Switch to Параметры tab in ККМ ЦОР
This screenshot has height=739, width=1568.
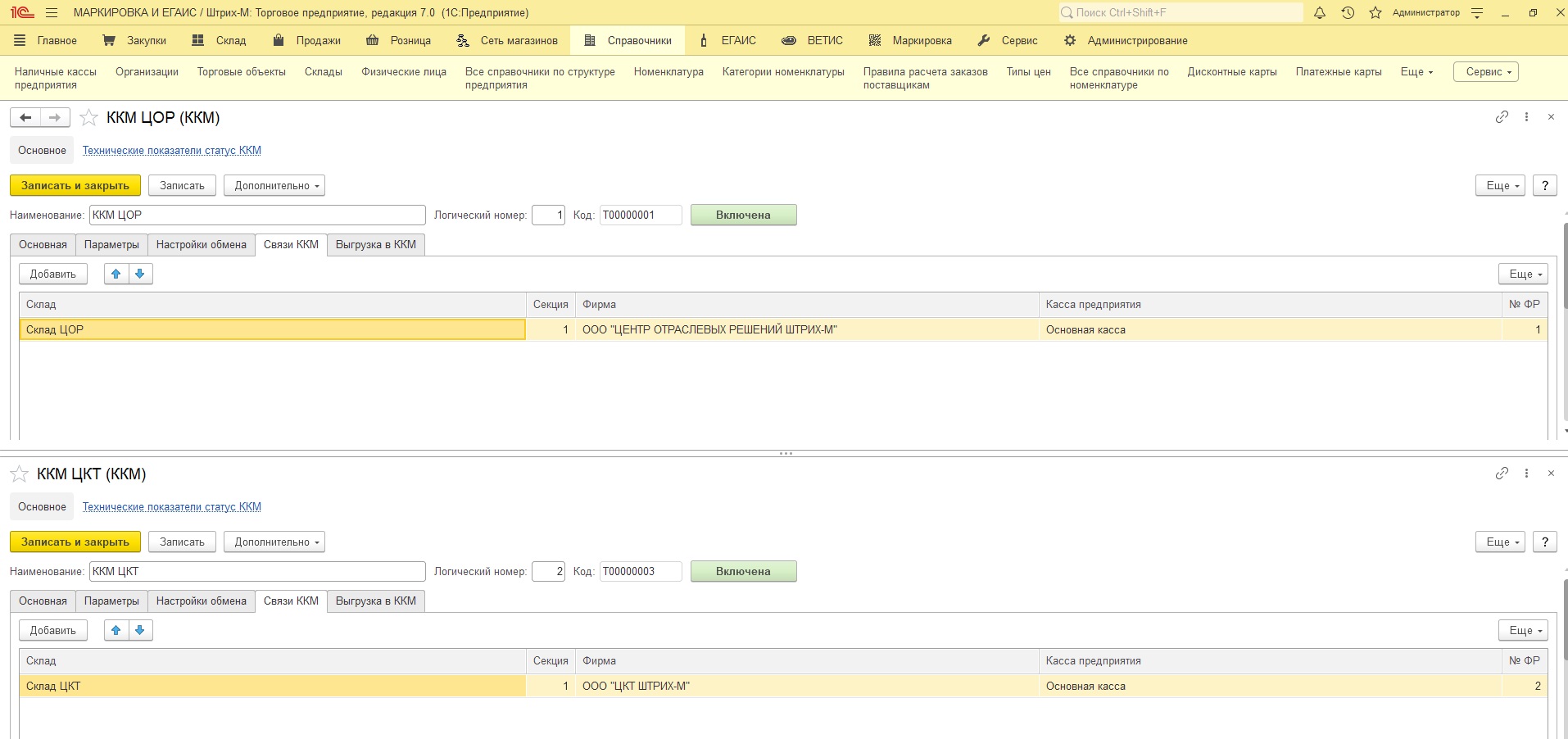(111, 245)
